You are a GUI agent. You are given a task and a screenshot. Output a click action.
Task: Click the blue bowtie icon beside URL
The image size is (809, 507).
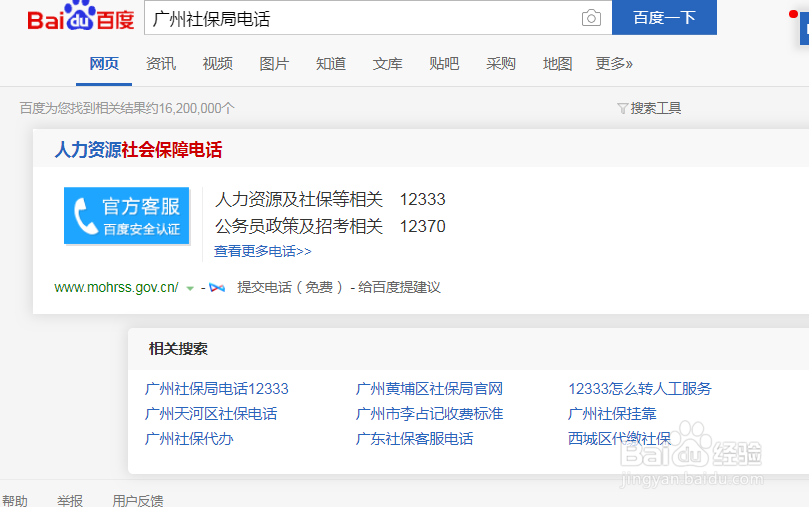tap(217, 288)
